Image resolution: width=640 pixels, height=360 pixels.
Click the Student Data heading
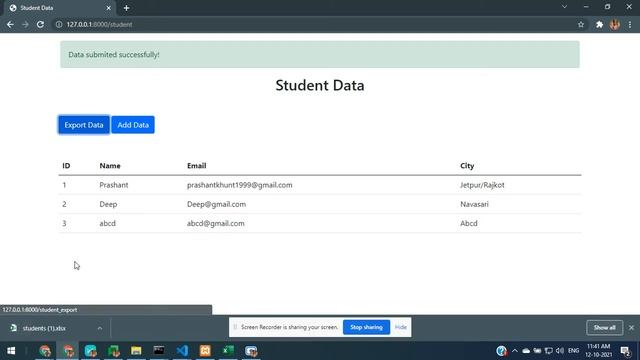click(320, 85)
